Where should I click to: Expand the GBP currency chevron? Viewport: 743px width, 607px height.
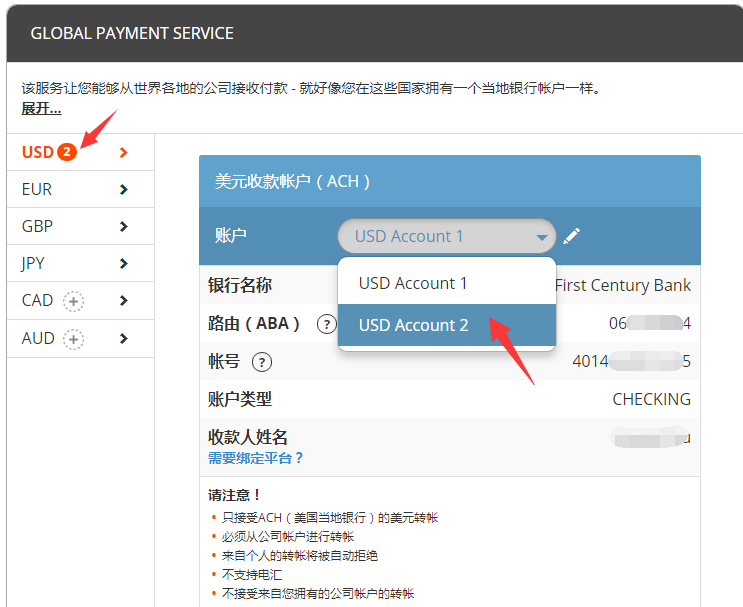(124, 226)
